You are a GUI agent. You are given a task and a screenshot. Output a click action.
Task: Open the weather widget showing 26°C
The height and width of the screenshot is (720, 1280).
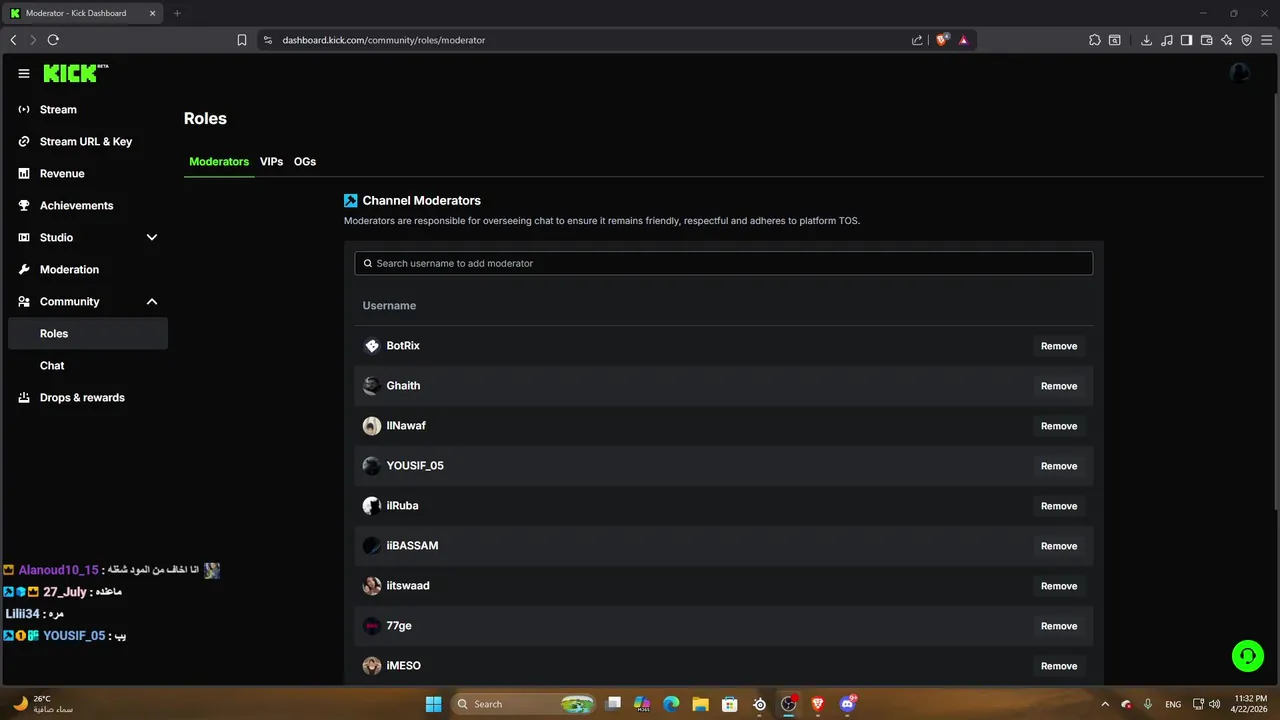pos(45,704)
